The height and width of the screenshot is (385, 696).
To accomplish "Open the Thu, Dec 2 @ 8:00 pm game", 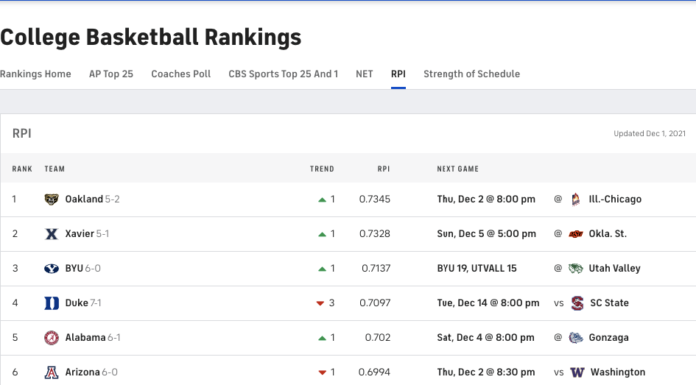I will [x=486, y=199].
